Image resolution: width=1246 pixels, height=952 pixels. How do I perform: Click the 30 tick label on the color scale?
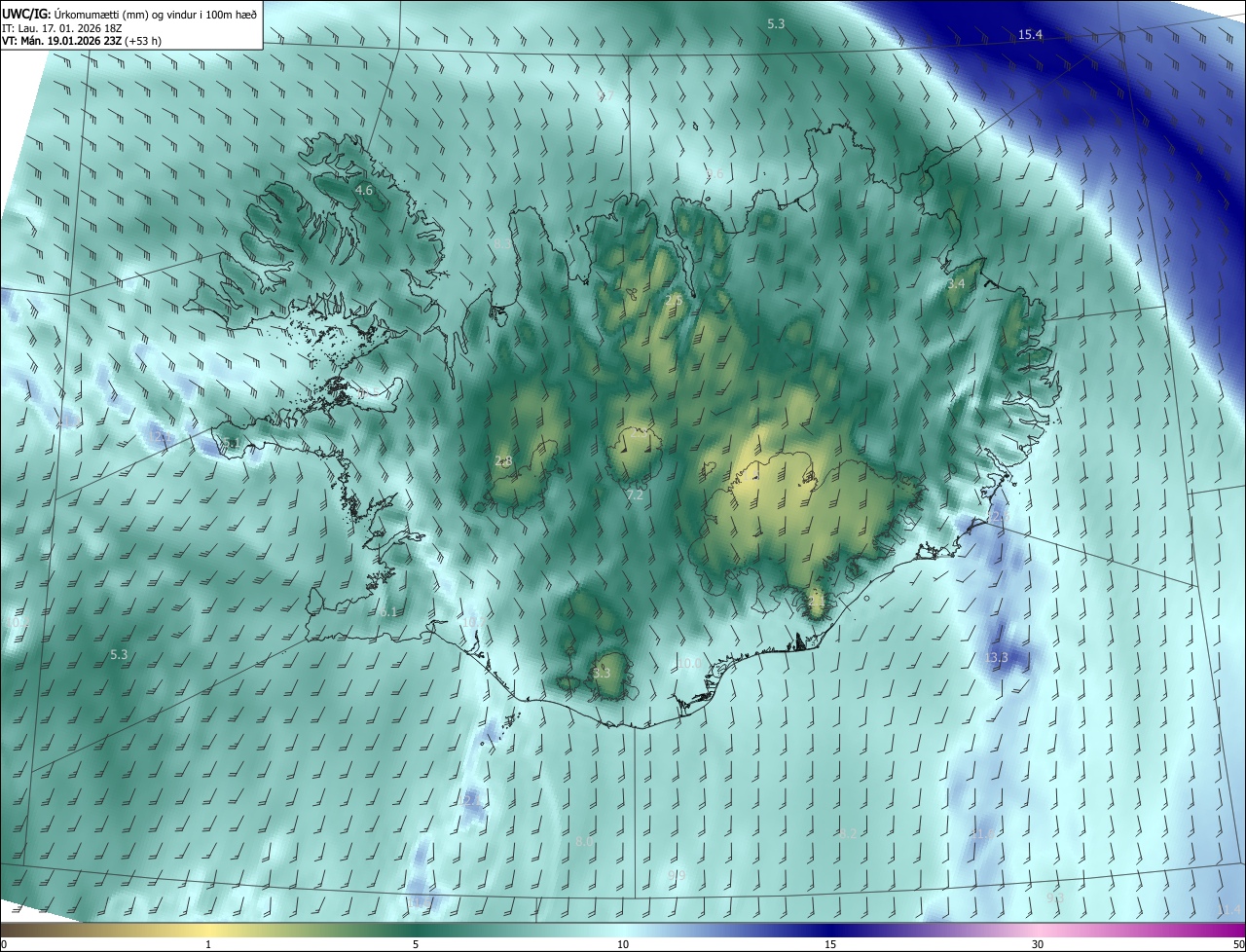point(1038,945)
